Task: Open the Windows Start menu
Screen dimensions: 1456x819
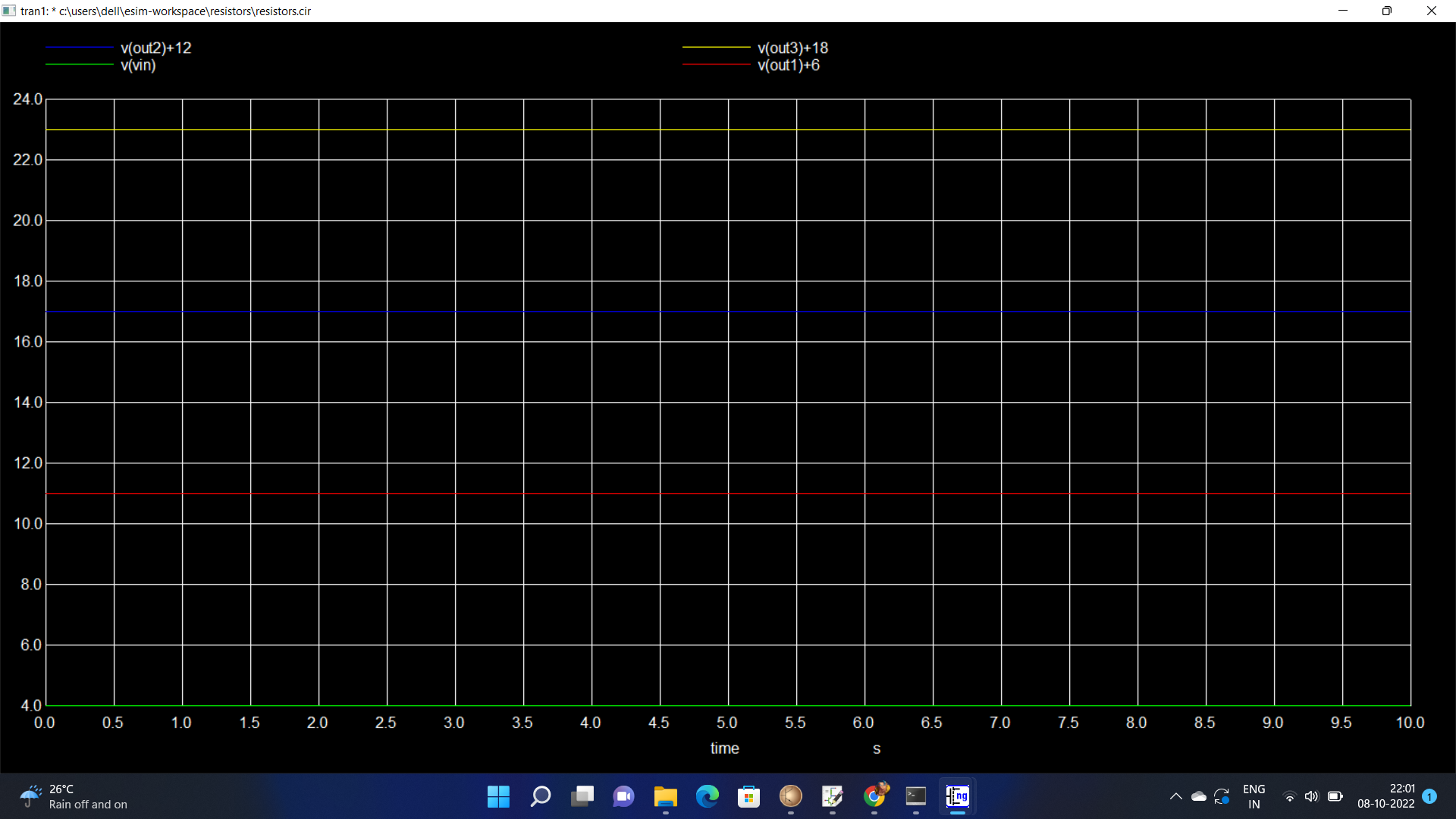Action: [x=498, y=796]
